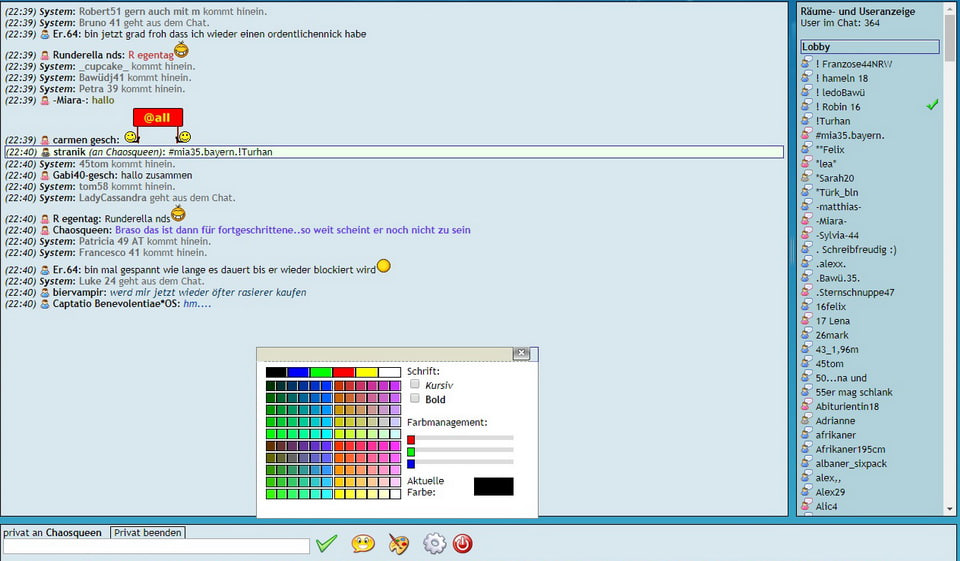Image resolution: width=960 pixels, height=561 pixels.
Task: Click the blue Farbmanagement slider
Action: [465, 463]
